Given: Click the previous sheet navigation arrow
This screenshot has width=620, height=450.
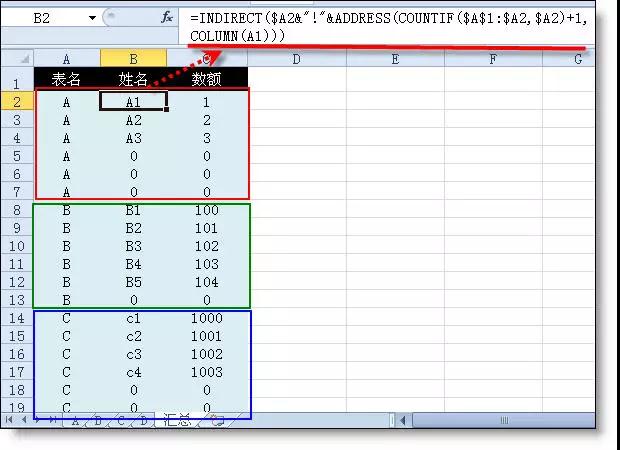Looking at the screenshot, I should coord(24,420).
